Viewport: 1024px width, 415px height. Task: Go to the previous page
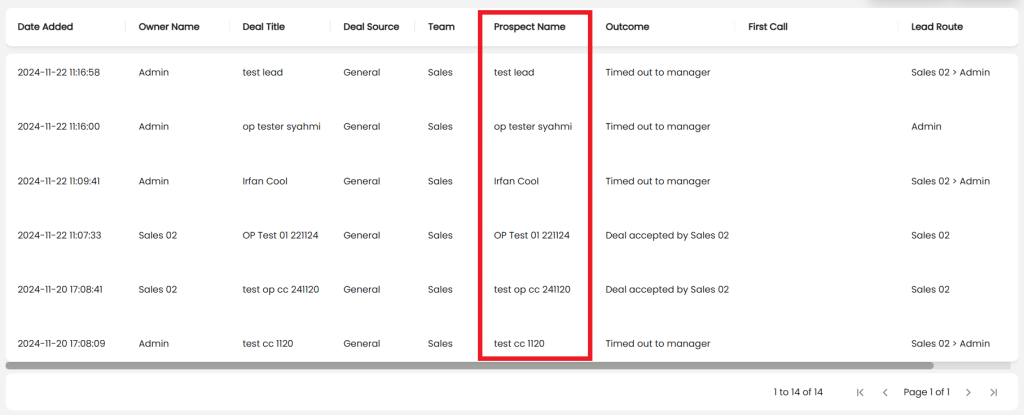click(885, 392)
